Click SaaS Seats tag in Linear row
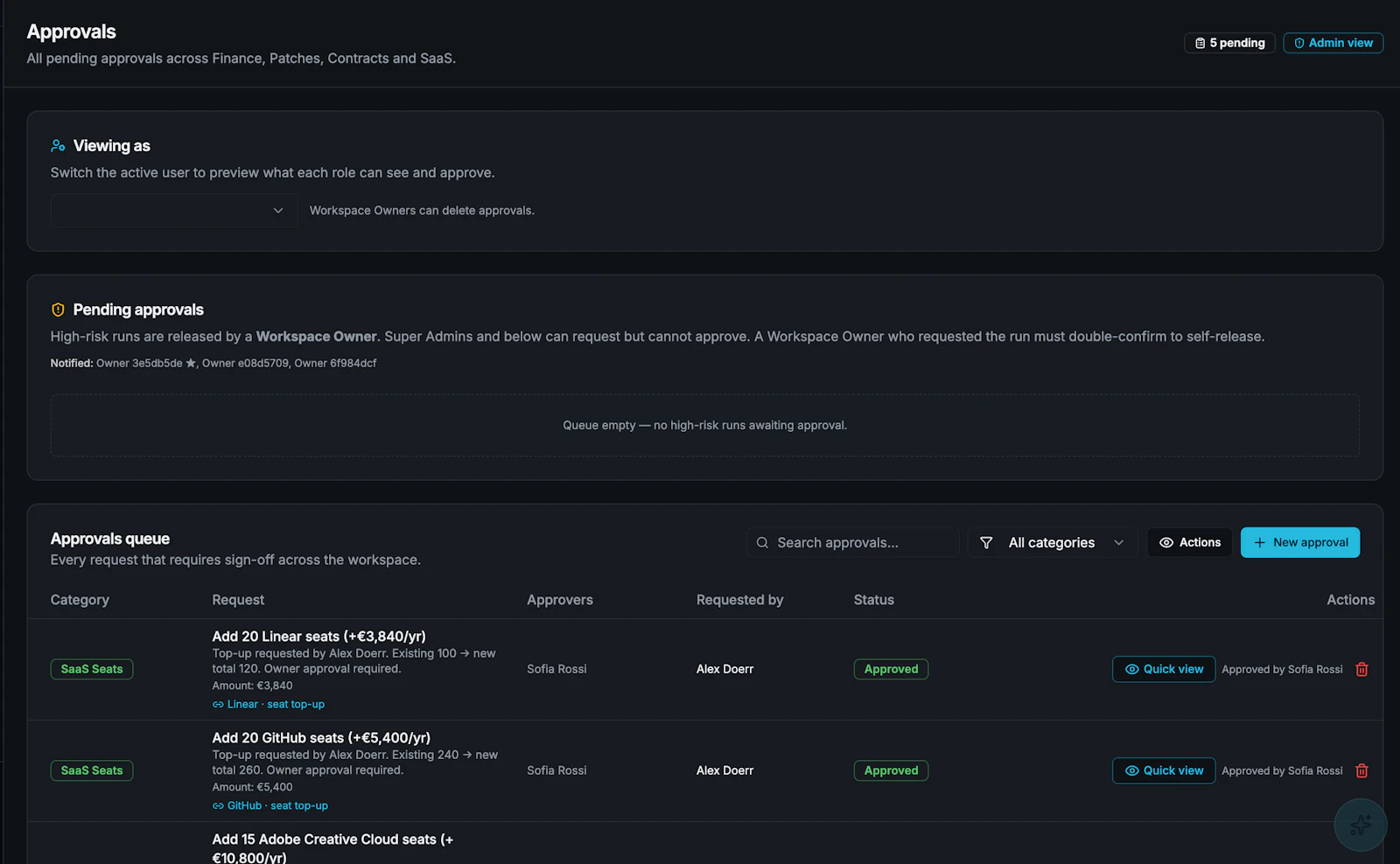 (x=92, y=669)
